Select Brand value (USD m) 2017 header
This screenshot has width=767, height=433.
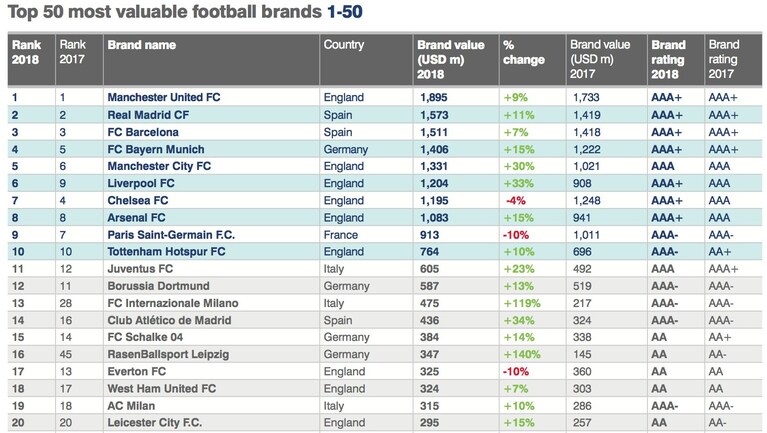pos(600,59)
